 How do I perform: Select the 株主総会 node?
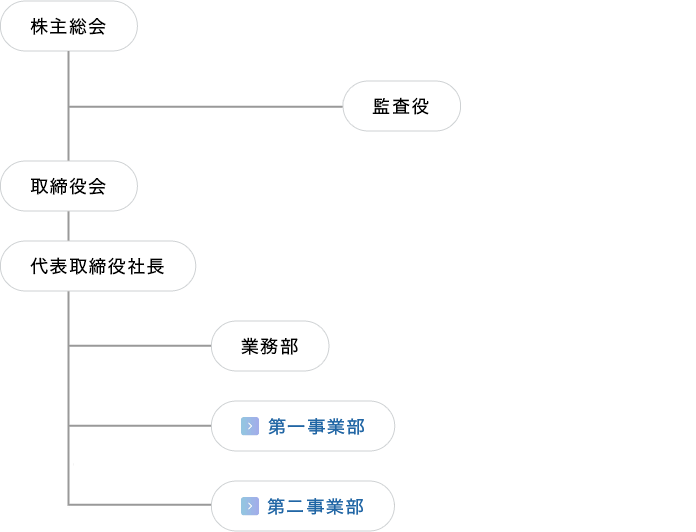[69, 26]
